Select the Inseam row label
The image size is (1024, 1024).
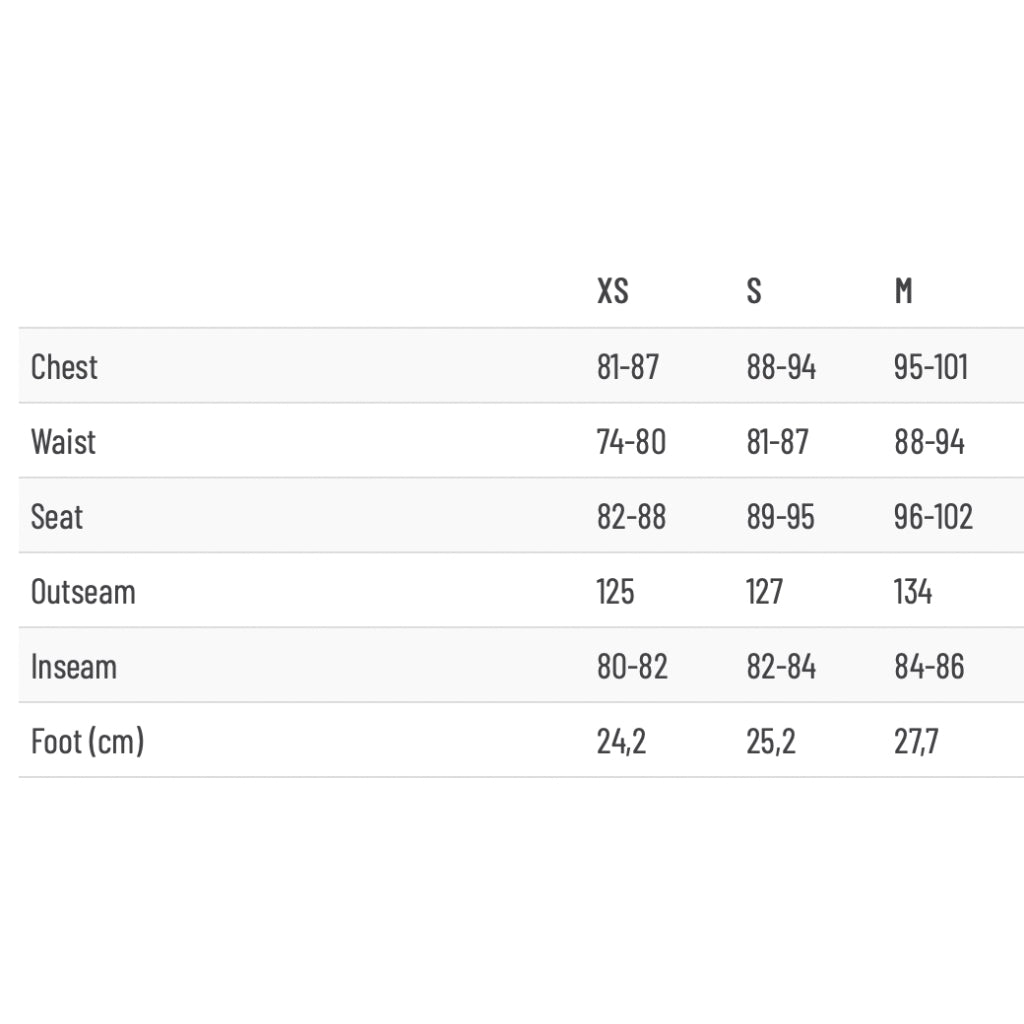click(73, 667)
